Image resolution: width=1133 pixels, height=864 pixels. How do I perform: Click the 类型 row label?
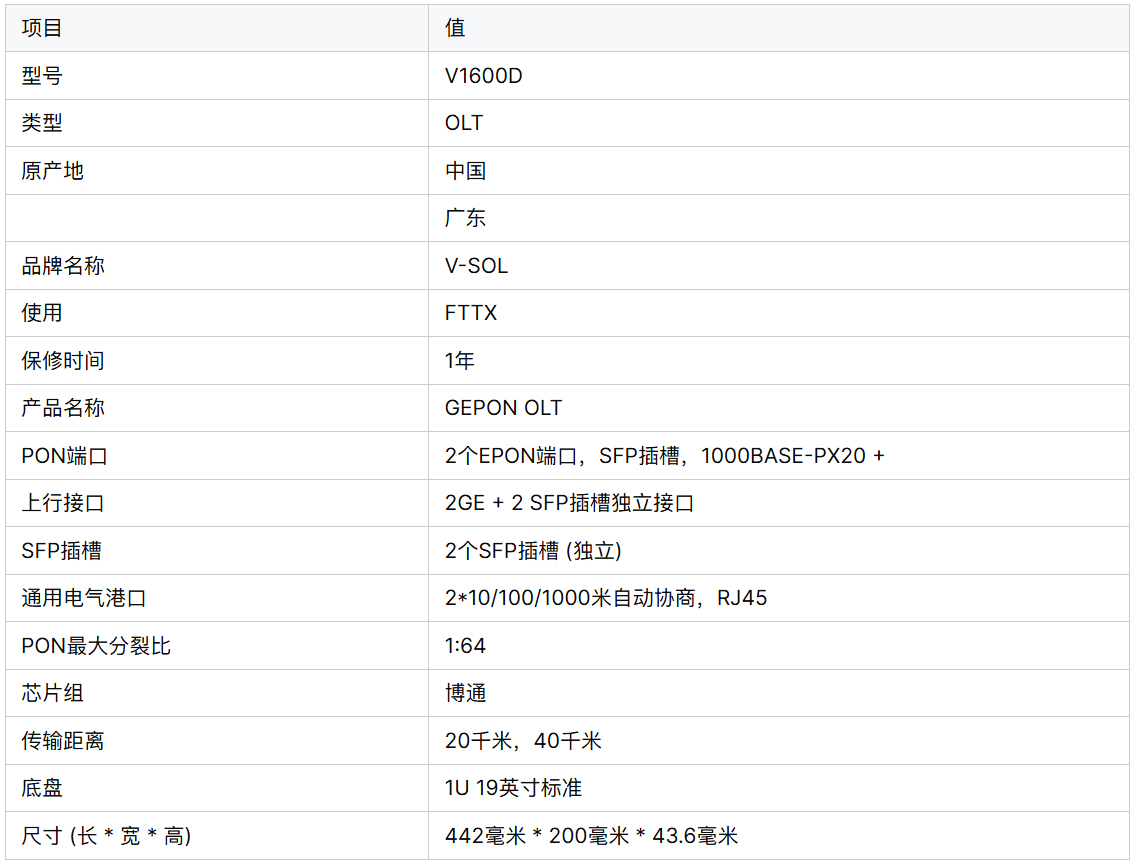click(x=42, y=123)
